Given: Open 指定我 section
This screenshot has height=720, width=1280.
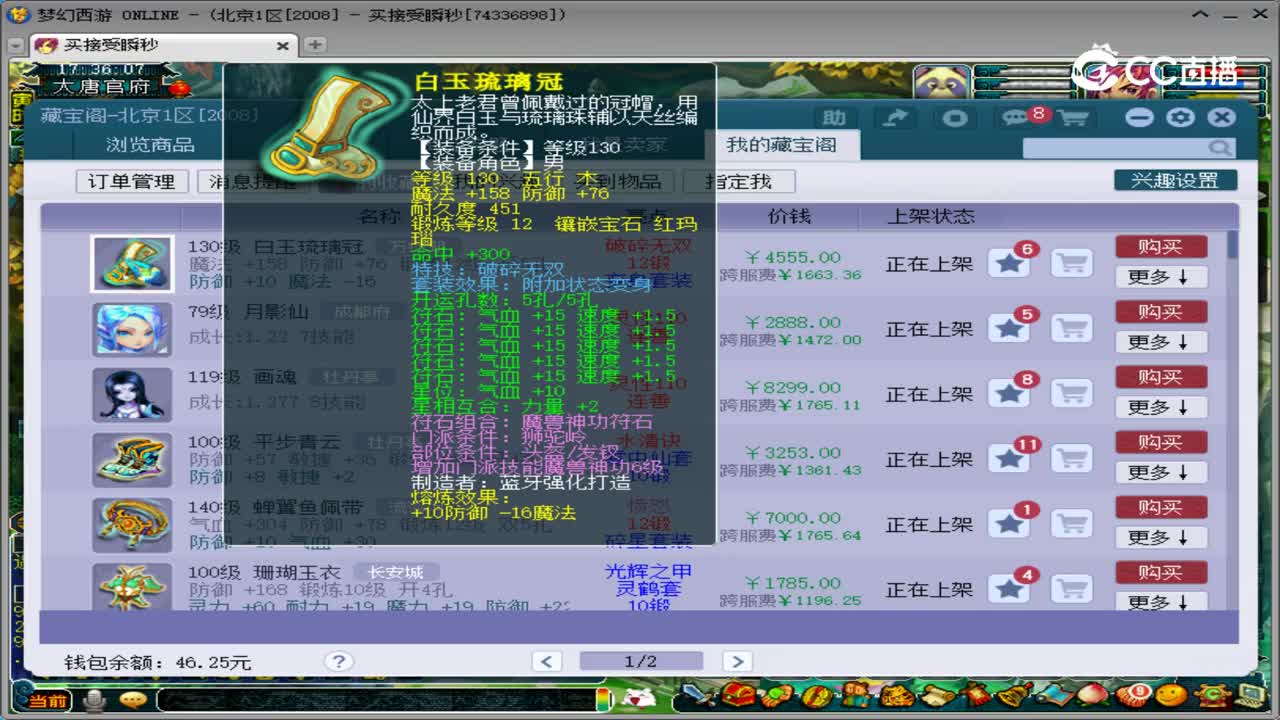Looking at the screenshot, I should [x=738, y=181].
